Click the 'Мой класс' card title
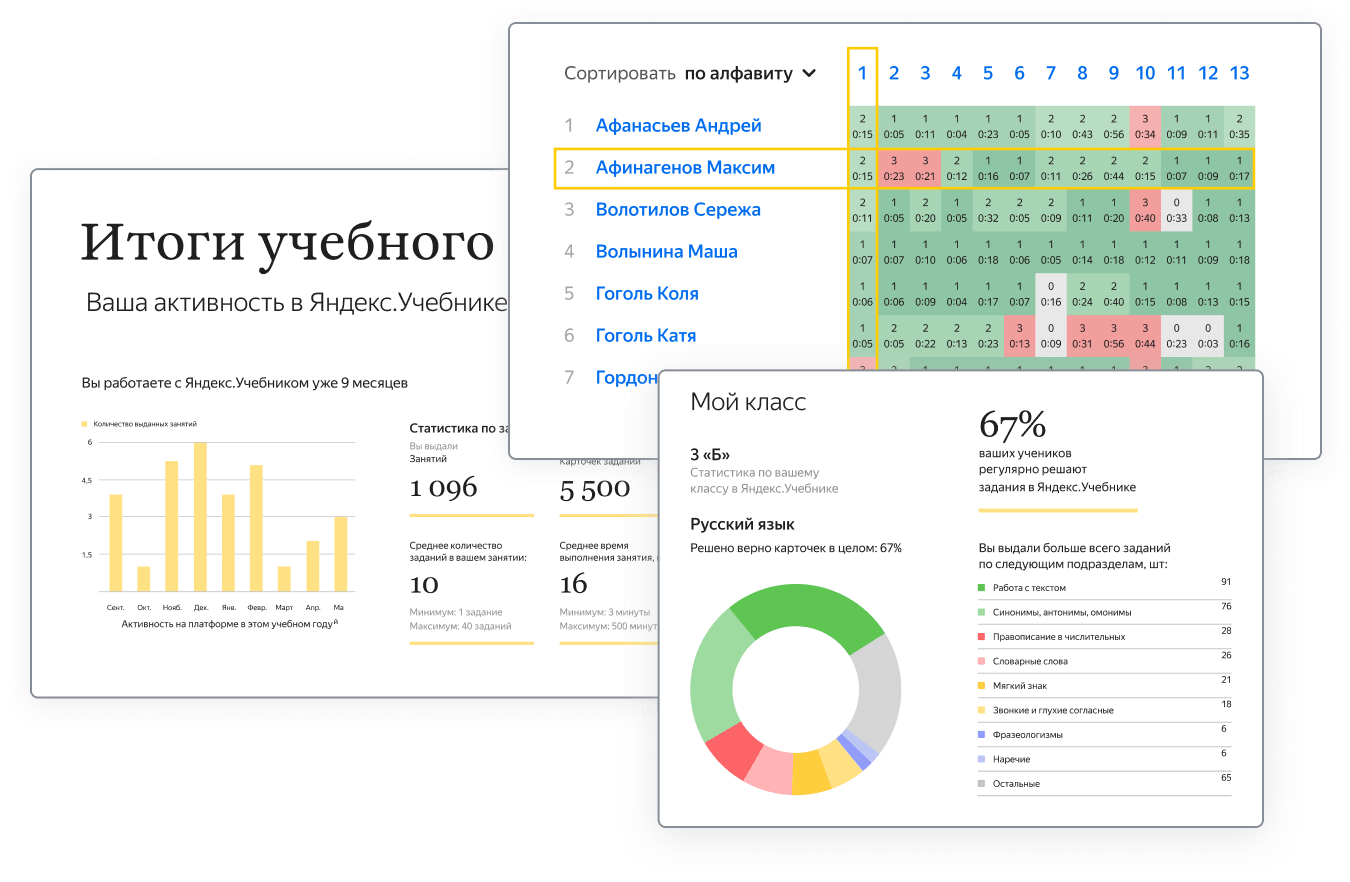 click(749, 402)
